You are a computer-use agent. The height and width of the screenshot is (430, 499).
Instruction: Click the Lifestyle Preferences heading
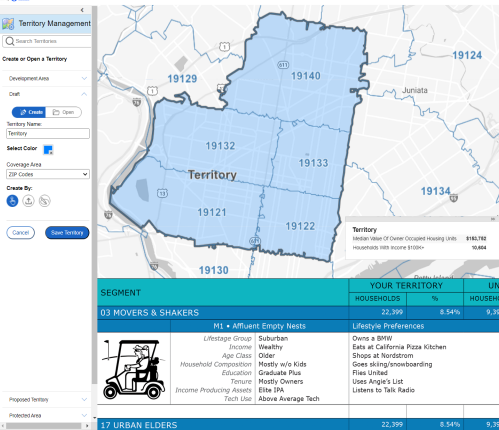pos(388,326)
